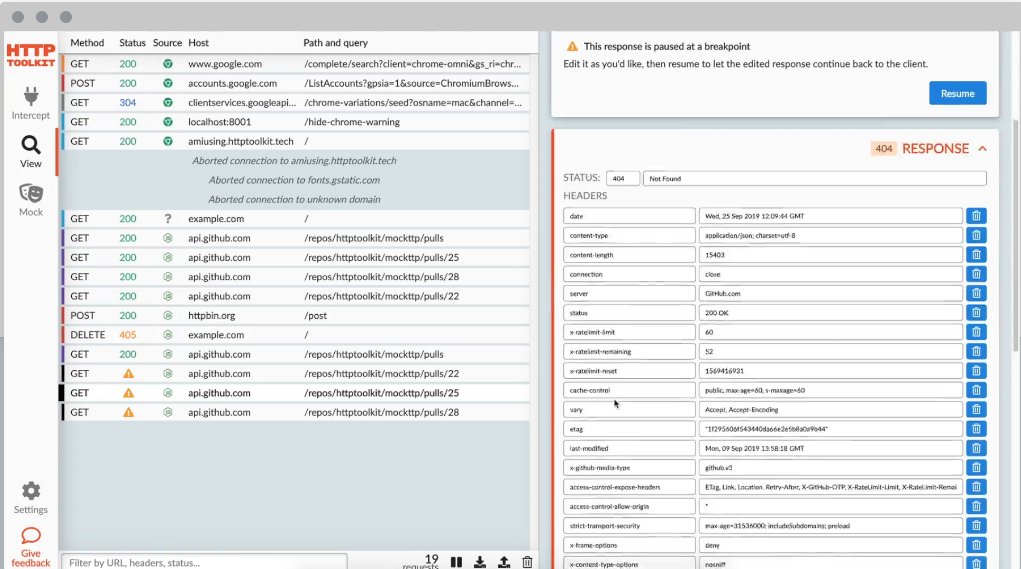Delete the x-ratelimit-limit header
The height and width of the screenshot is (569, 1021).
[976, 332]
